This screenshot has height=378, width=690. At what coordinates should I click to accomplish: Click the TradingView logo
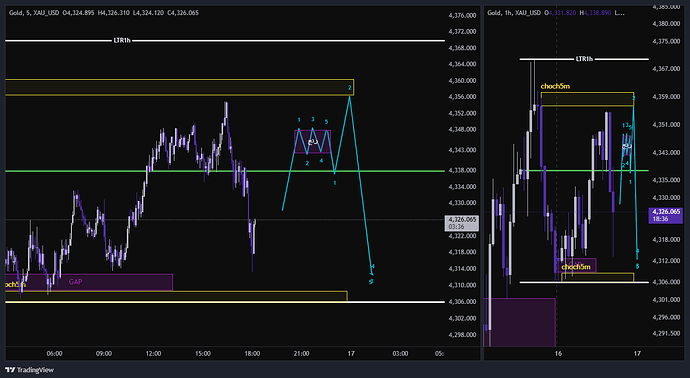(29, 370)
